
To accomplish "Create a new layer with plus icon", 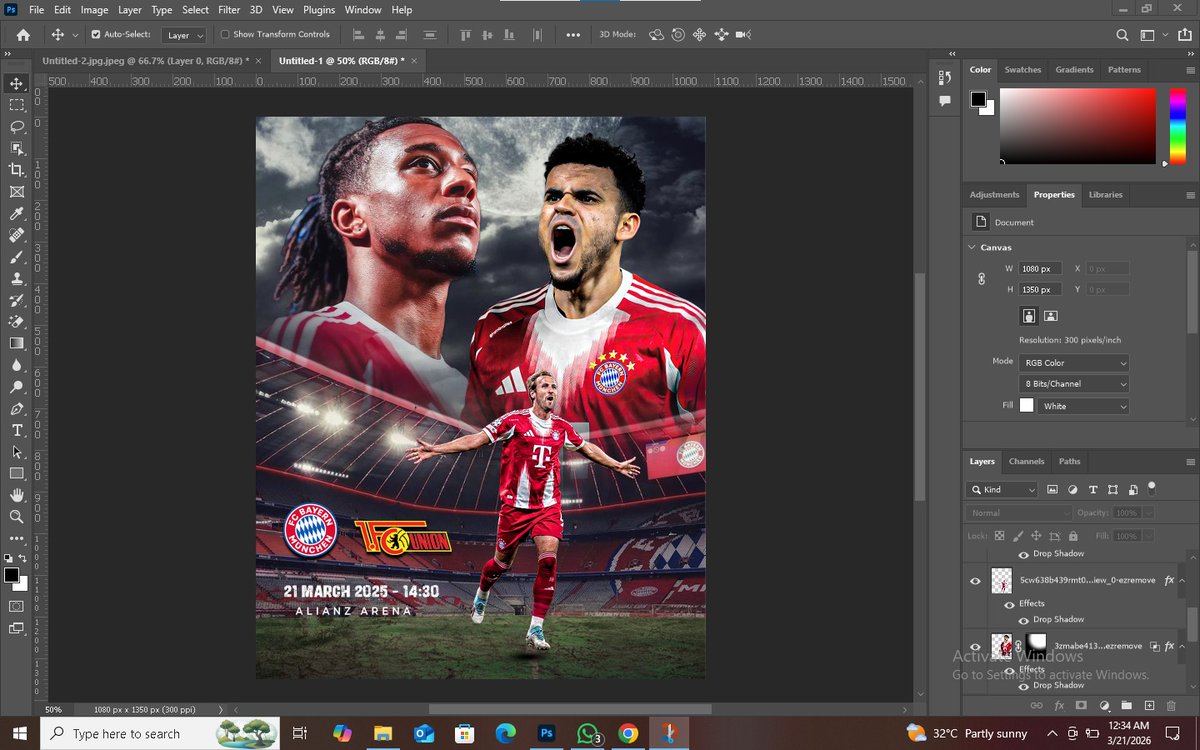I will click(1149, 706).
